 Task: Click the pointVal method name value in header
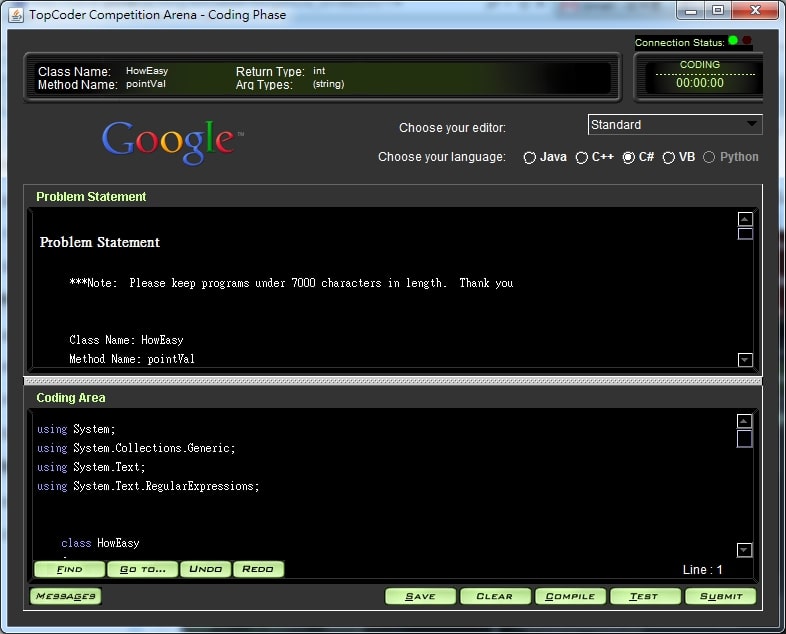pos(145,84)
